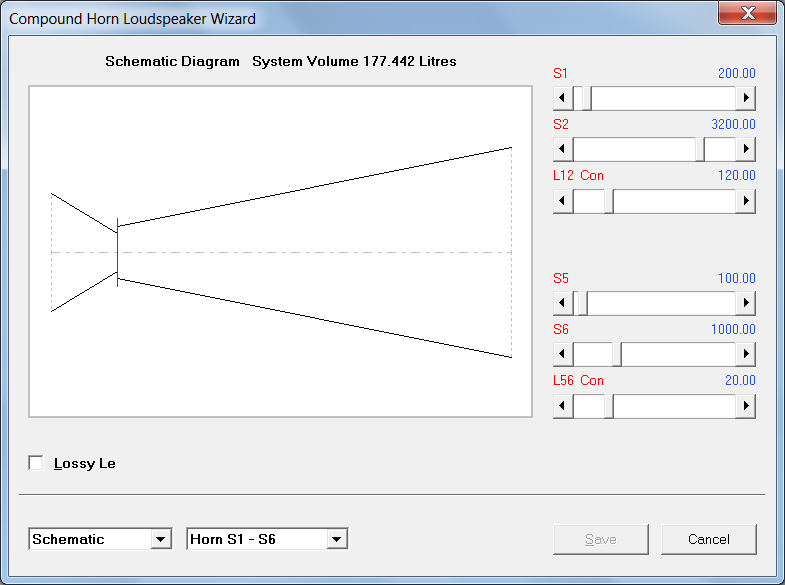Click the L12 'Con' flare type label
This screenshot has height=585, width=785.
(592, 176)
